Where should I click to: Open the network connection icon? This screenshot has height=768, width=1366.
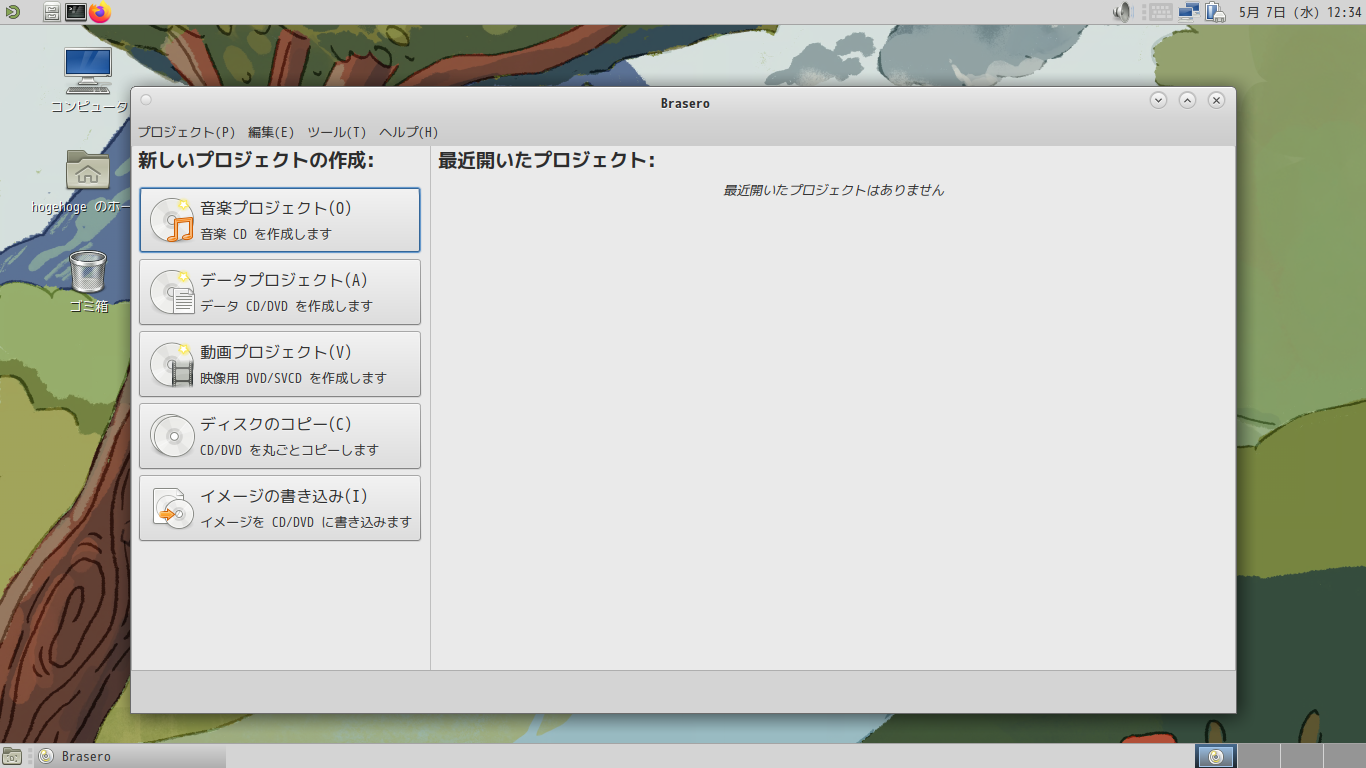[1189, 12]
